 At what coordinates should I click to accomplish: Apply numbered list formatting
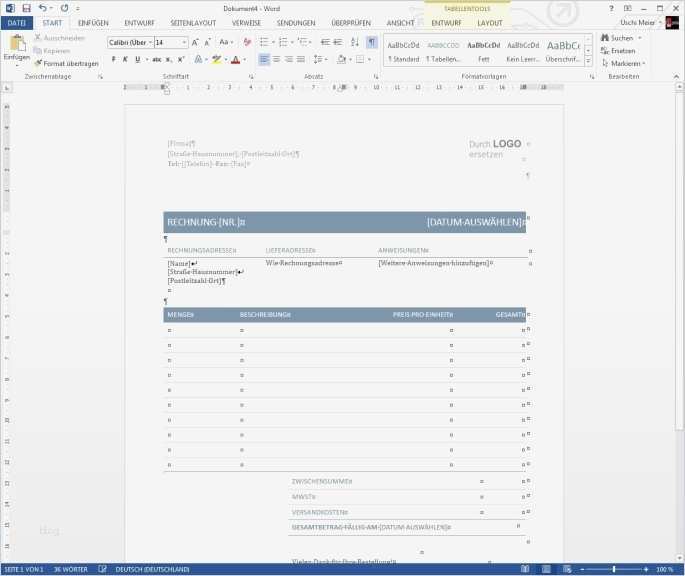click(283, 42)
